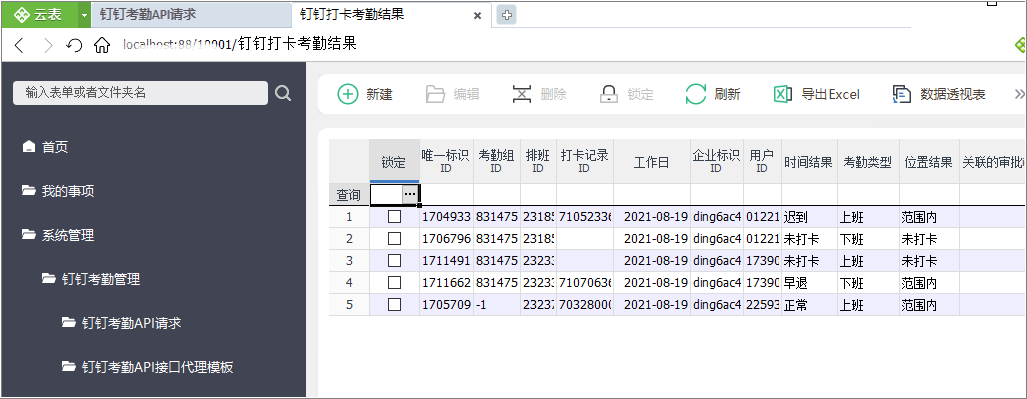
Task: Click the 唯一标识 ID column header
Action: [x=446, y=162]
